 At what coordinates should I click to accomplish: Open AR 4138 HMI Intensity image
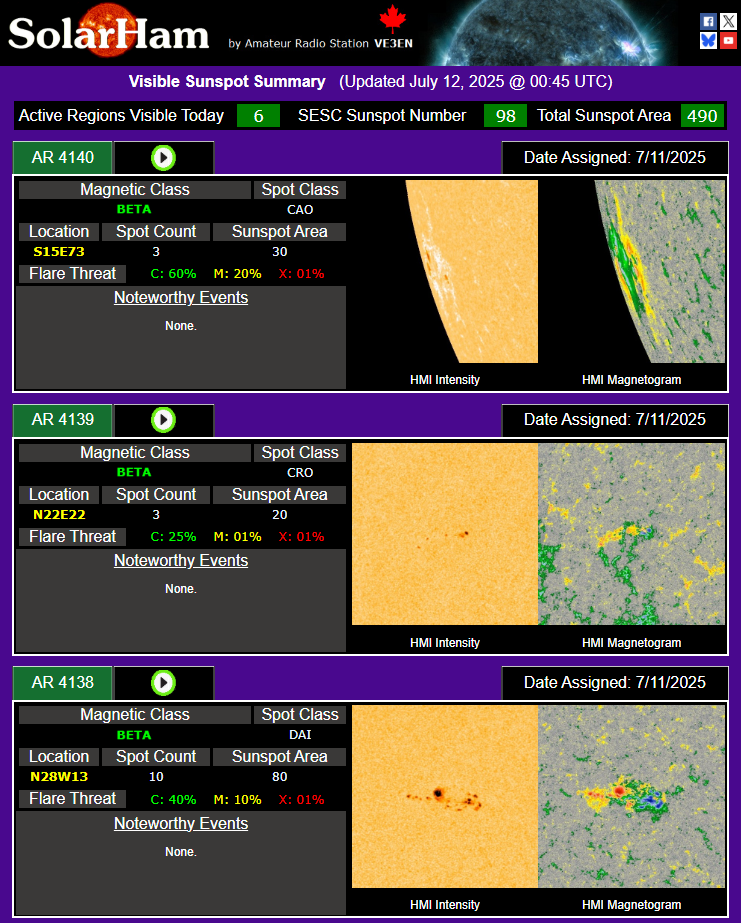coord(445,796)
